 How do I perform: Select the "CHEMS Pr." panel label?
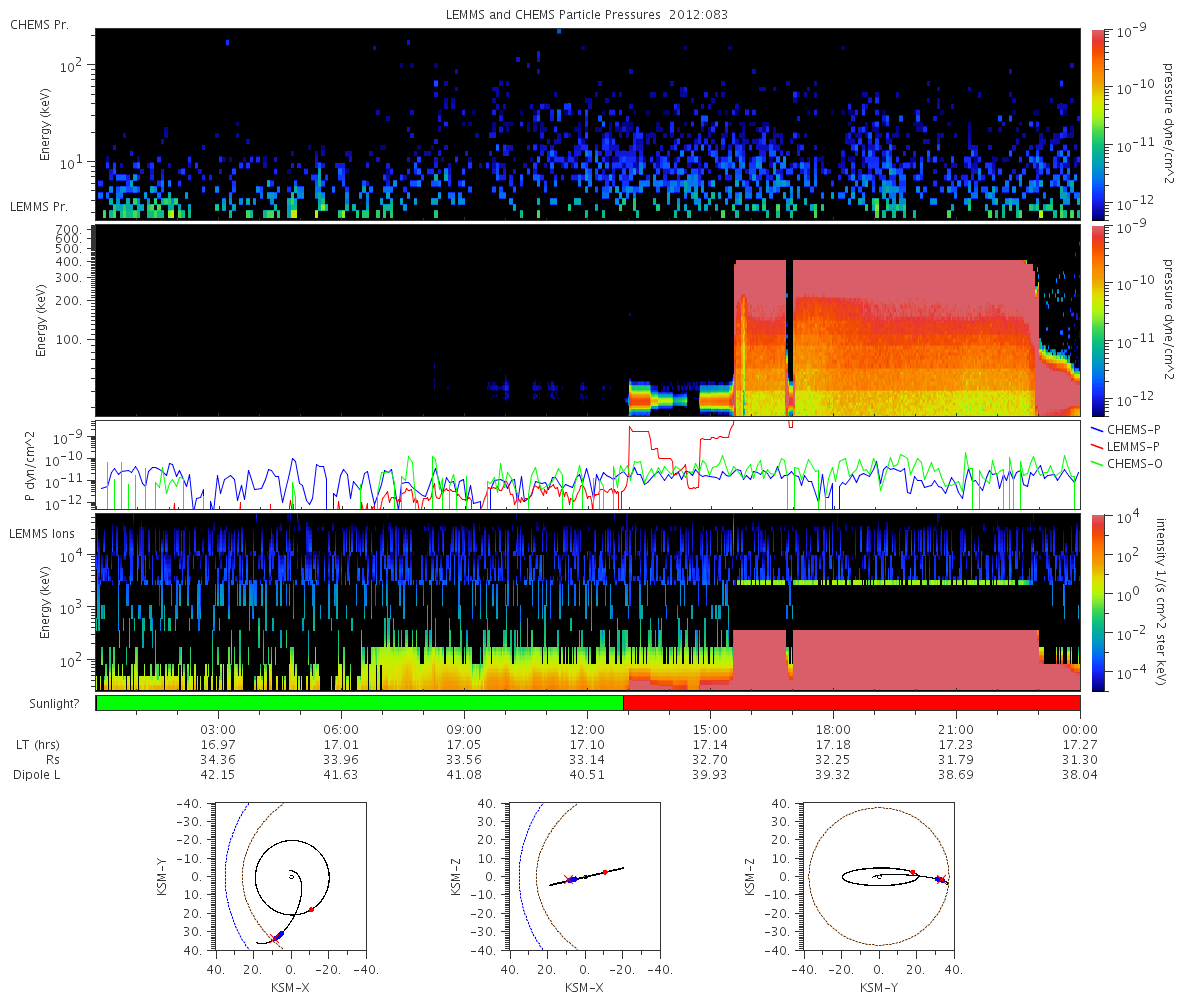pyautogui.click(x=39, y=24)
